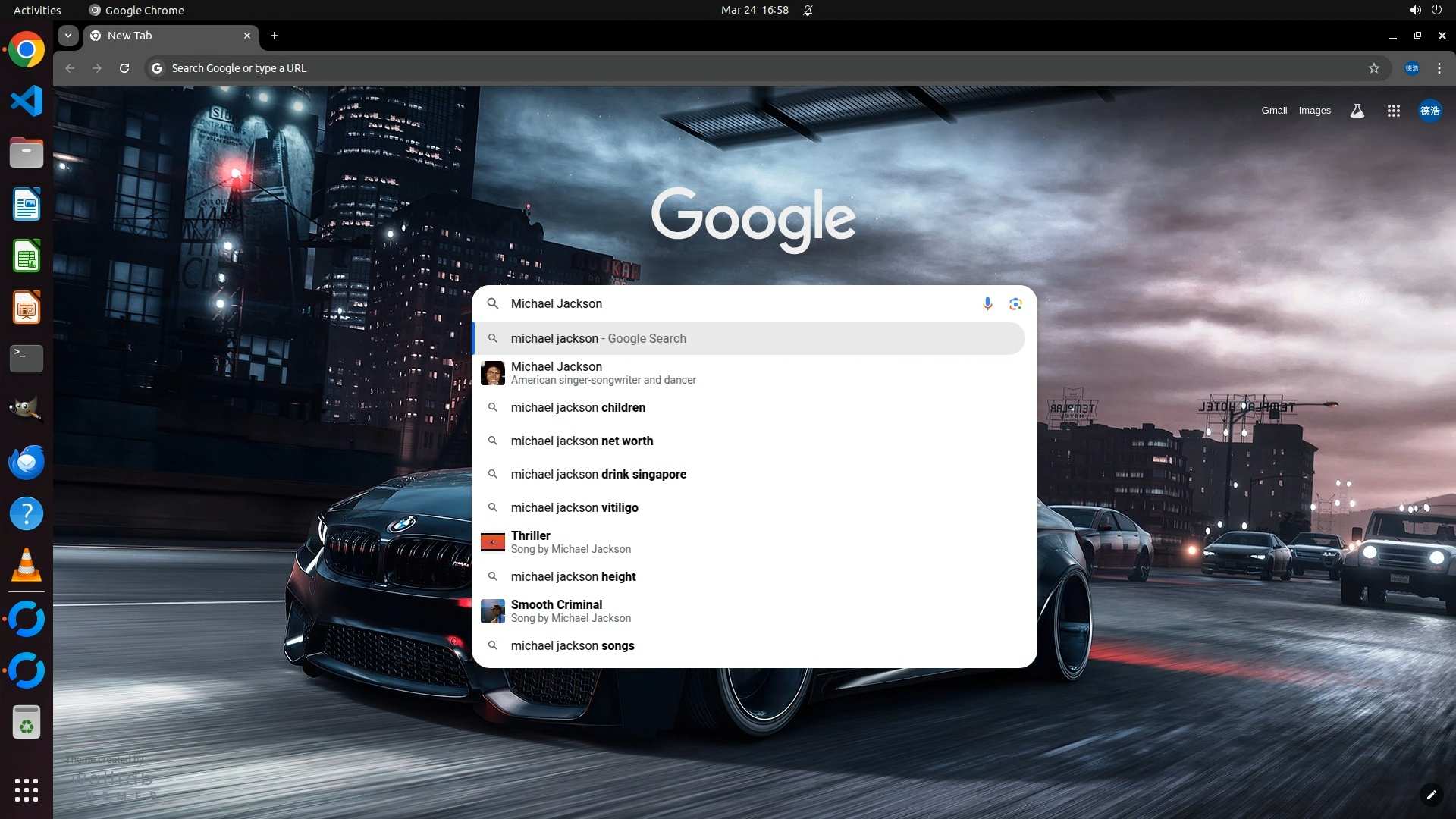Expand the tab search dropdown

point(68,36)
